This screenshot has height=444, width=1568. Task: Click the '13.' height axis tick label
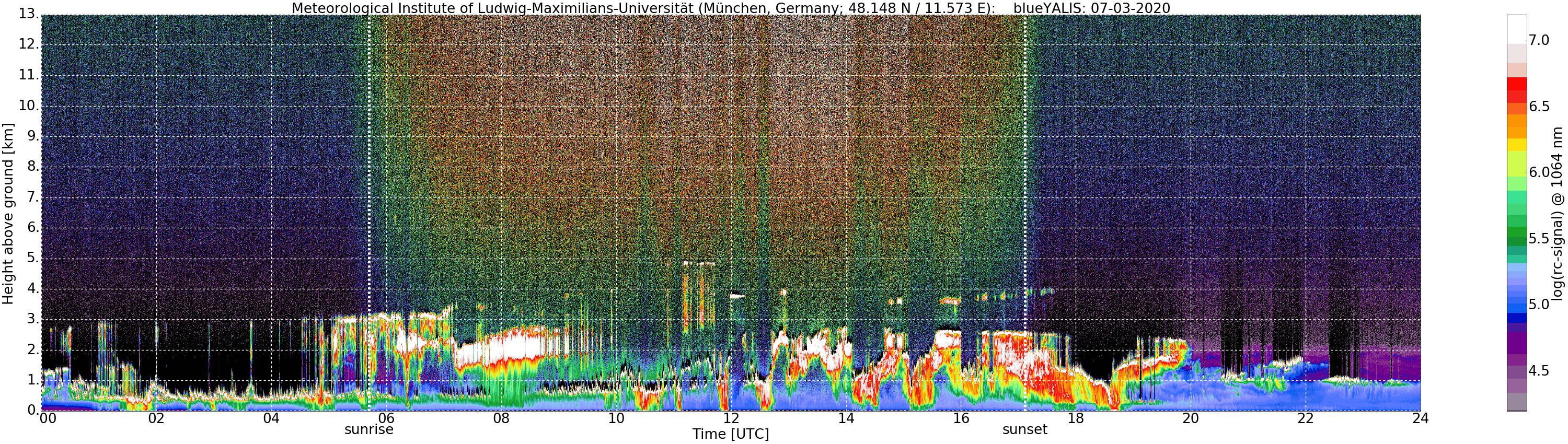click(x=29, y=14)
